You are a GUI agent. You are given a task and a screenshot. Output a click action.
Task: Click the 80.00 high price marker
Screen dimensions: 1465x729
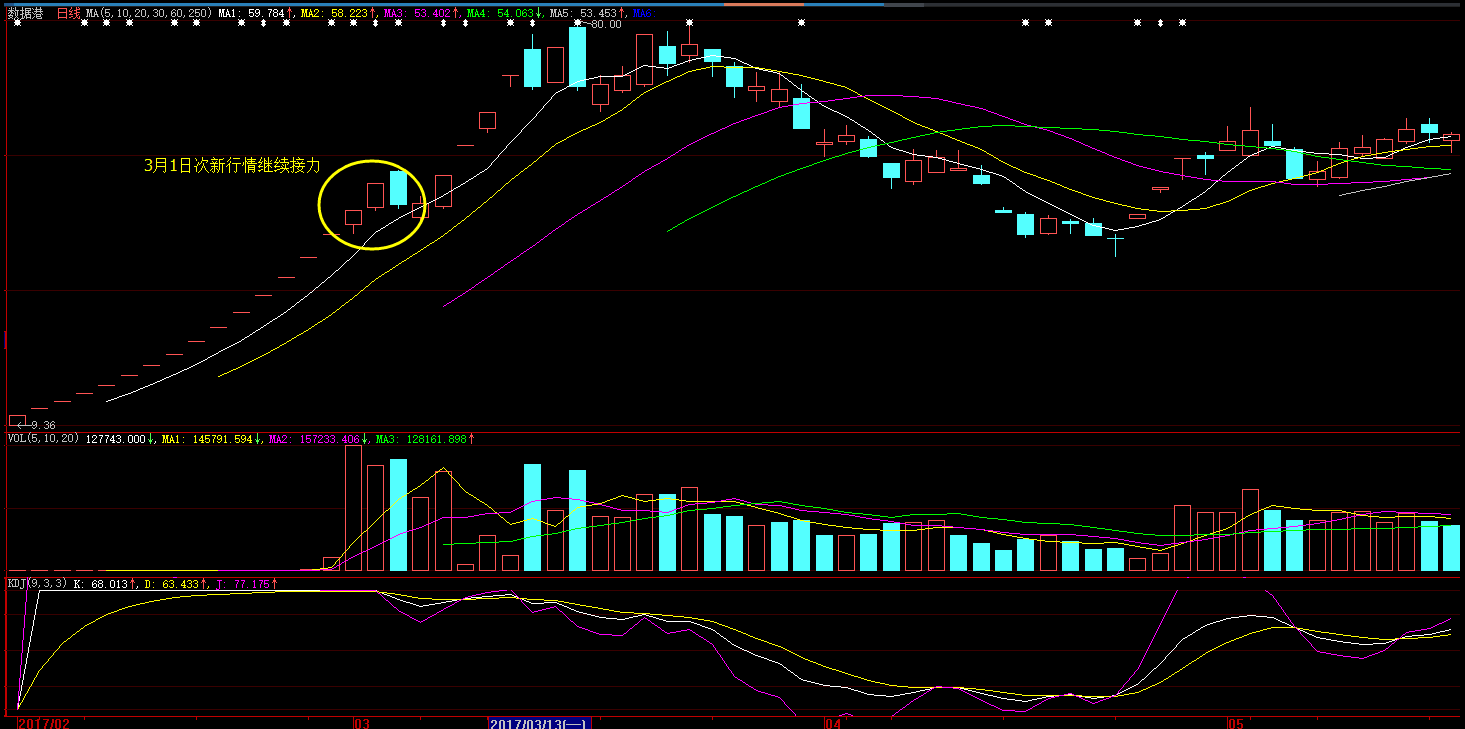[605, 25]
